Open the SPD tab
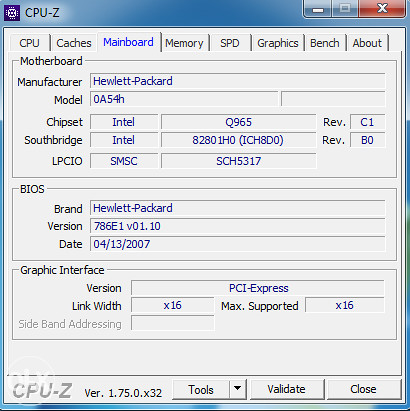This screenshot has height=411, width=410. [x=230, y=43]
